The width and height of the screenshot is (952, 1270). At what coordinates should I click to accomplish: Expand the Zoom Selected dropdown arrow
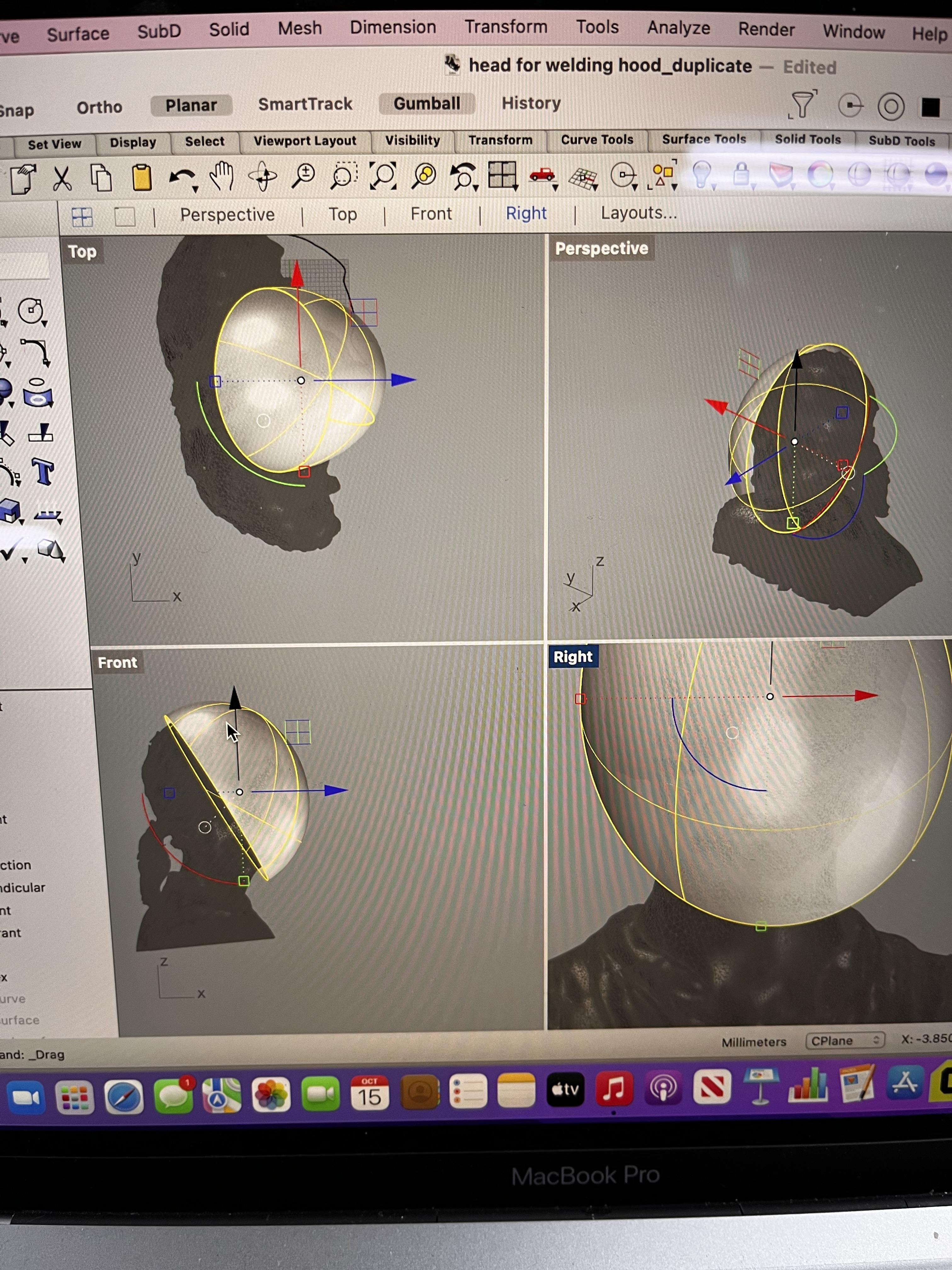[x=476, y=188]
